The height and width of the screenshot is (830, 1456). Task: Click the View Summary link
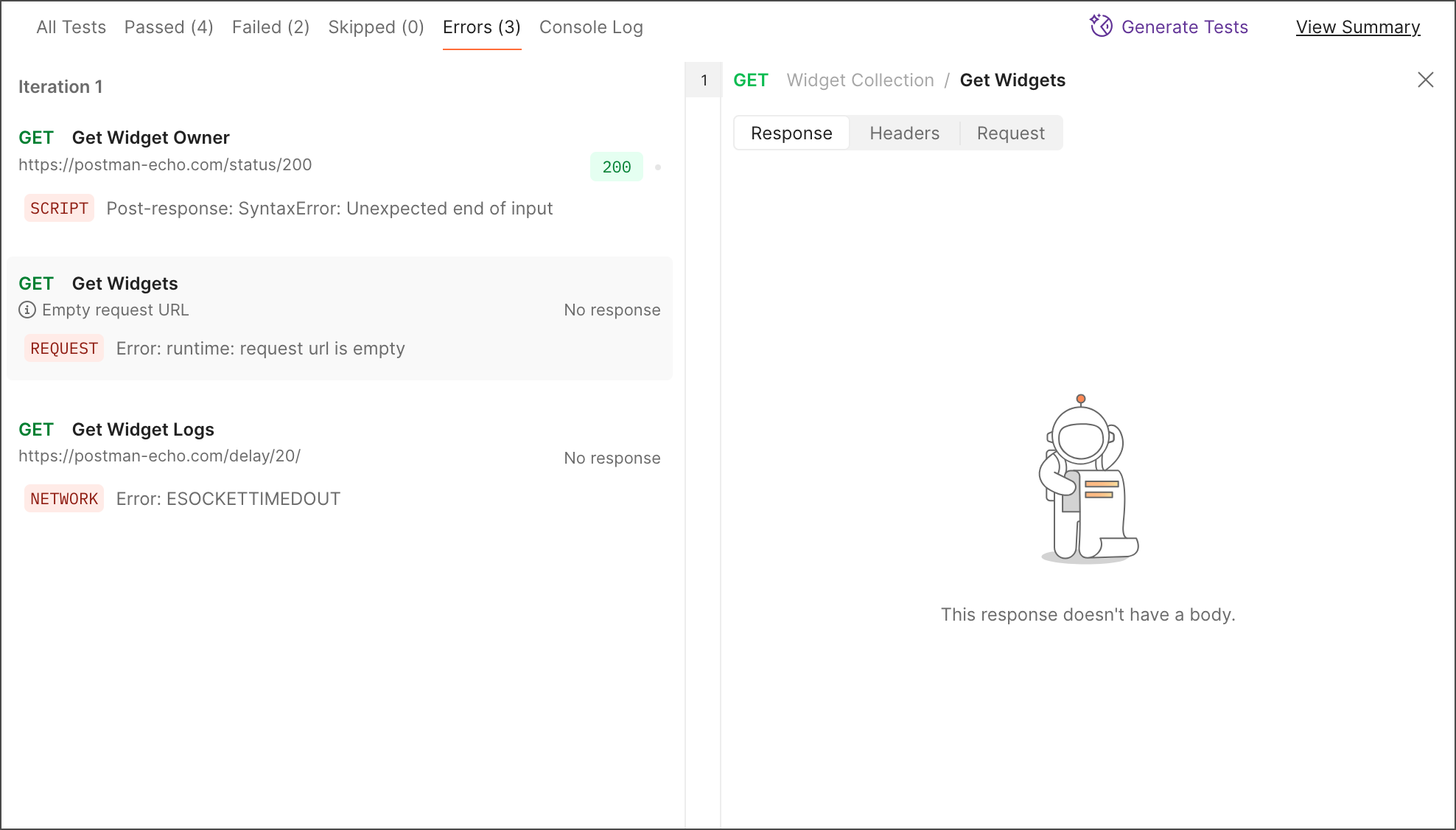1357,27
